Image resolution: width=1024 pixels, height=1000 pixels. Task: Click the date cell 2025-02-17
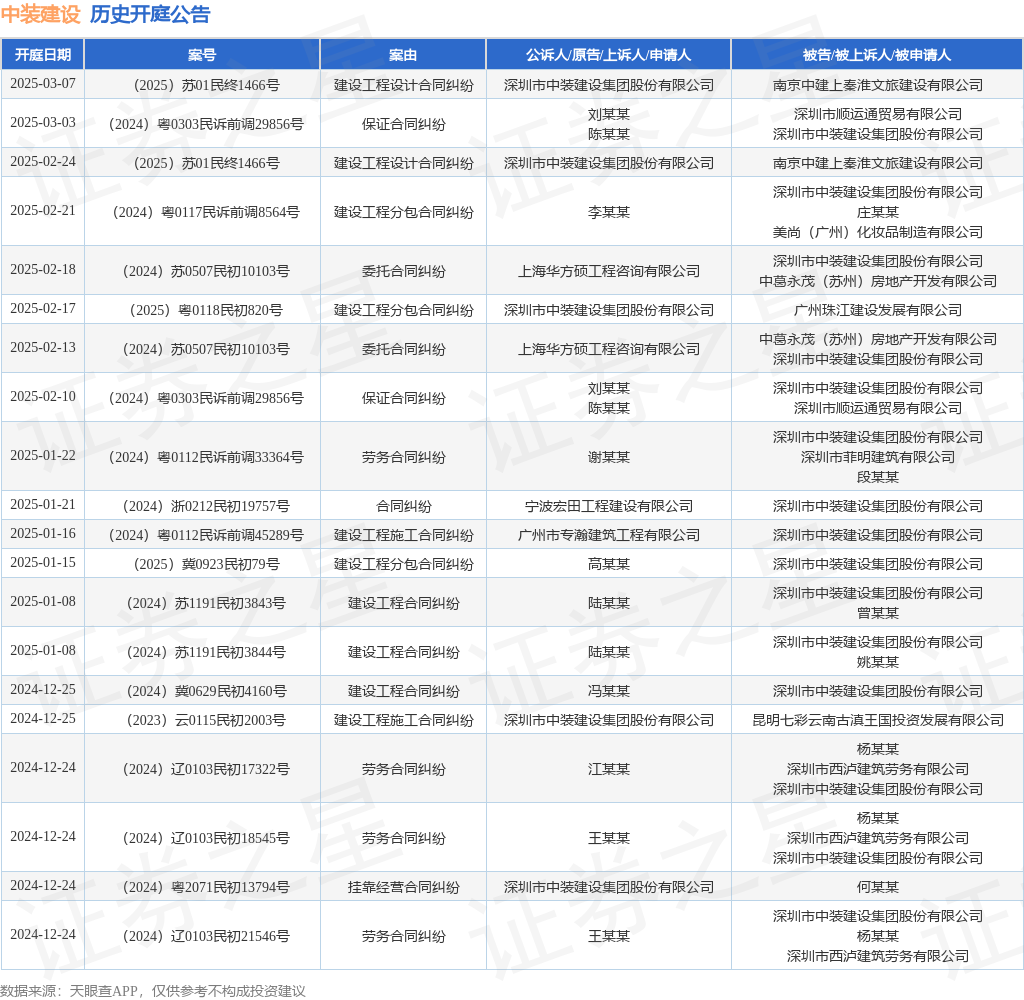pos(42,308)
